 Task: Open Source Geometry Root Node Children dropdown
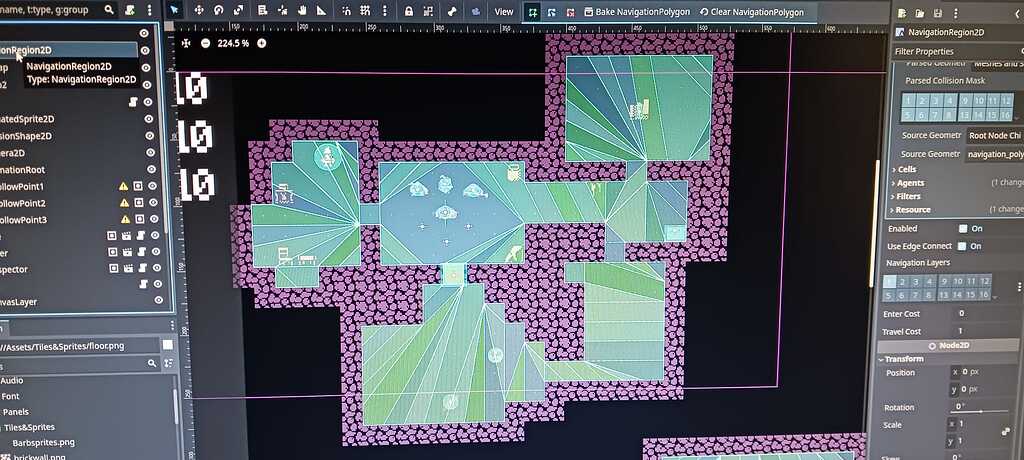pyautogui.click(x=995, y=136)
